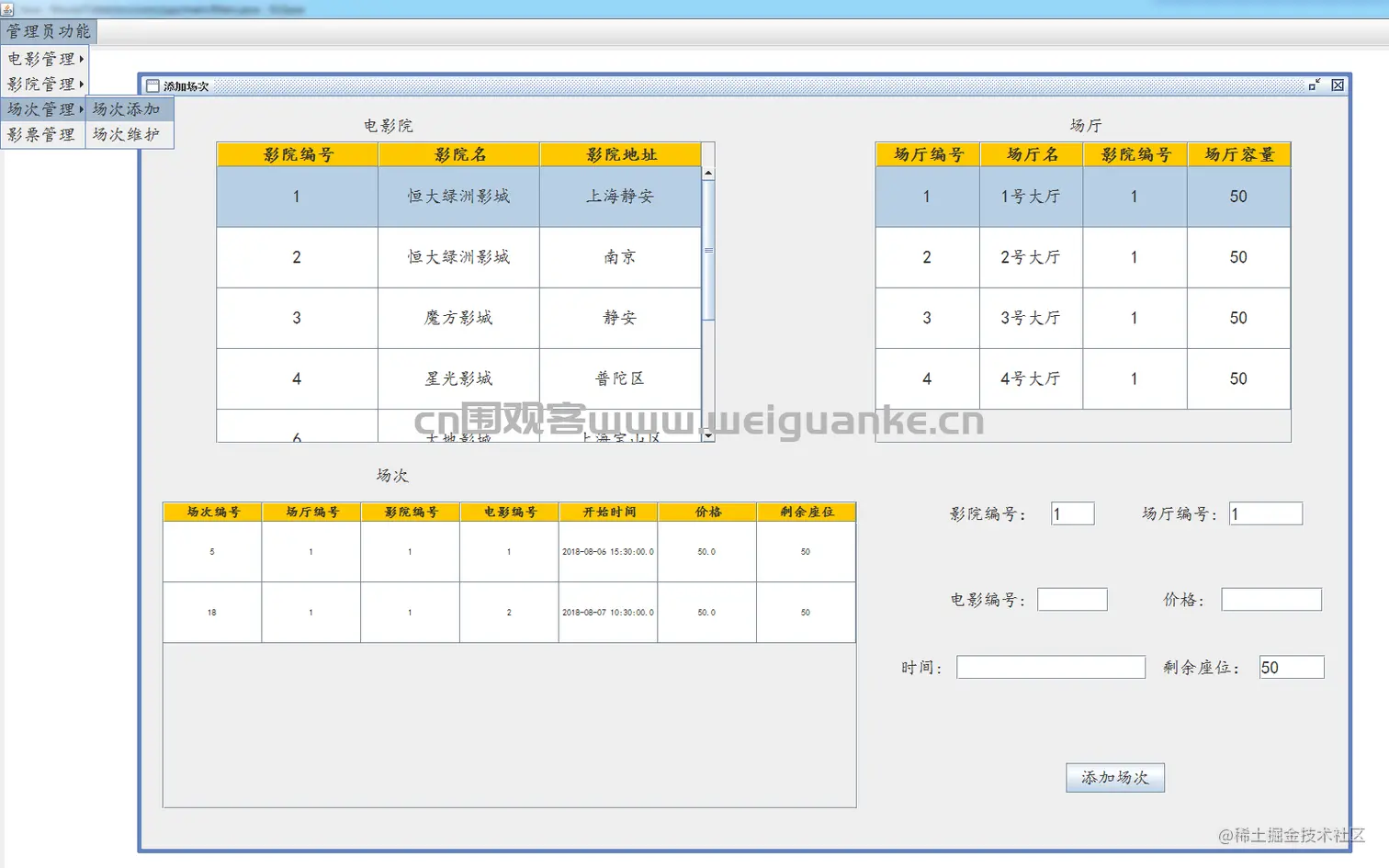Image resolution: width=1389 pixels, height=868 pixels.
Task: Expand the 影院管理 submenu
Action: coord(45,84)
